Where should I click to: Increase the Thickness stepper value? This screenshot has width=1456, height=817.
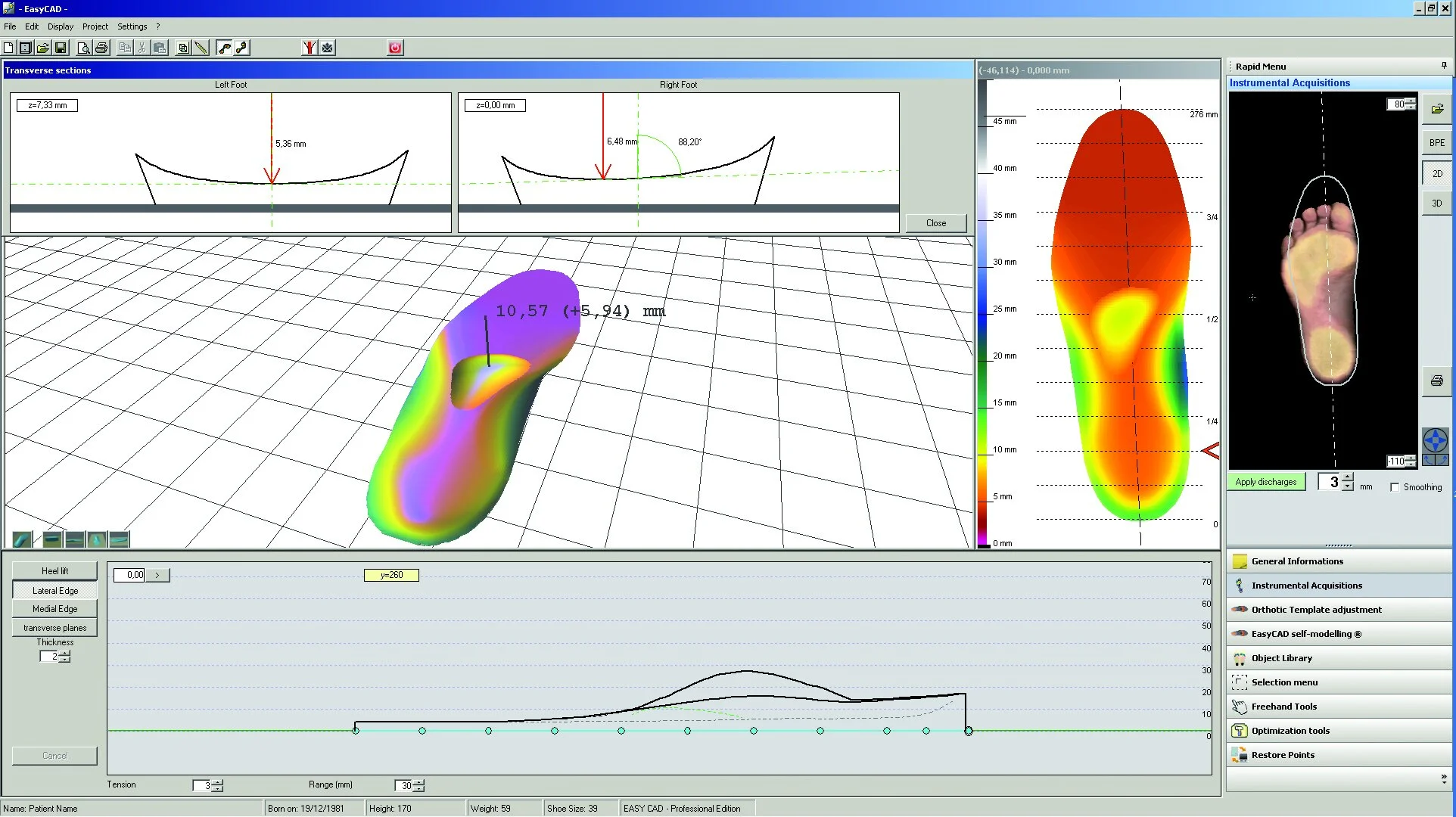point(66,653)
